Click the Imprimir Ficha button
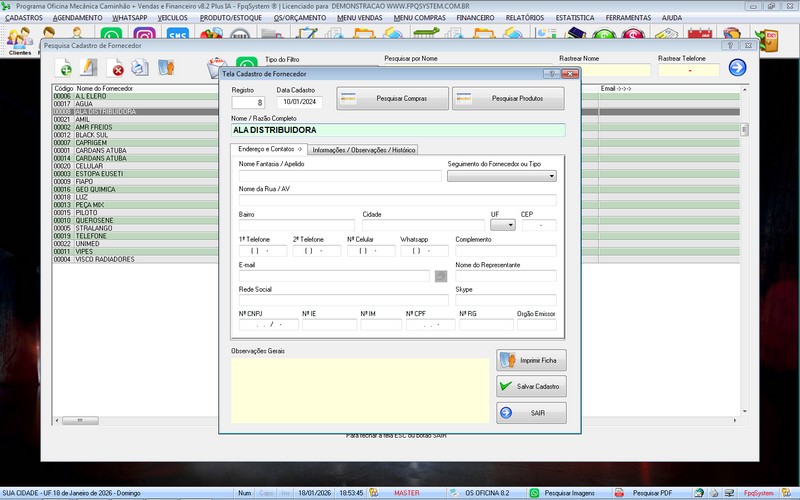800x500 pixels. pos(531,360)
